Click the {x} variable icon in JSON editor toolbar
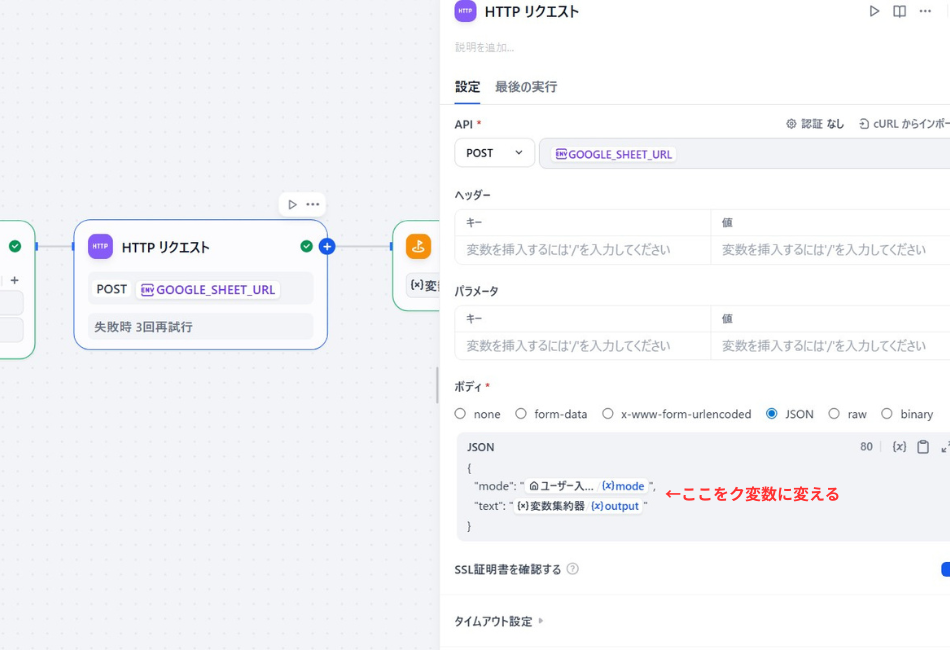 click(x=898, y=446)
